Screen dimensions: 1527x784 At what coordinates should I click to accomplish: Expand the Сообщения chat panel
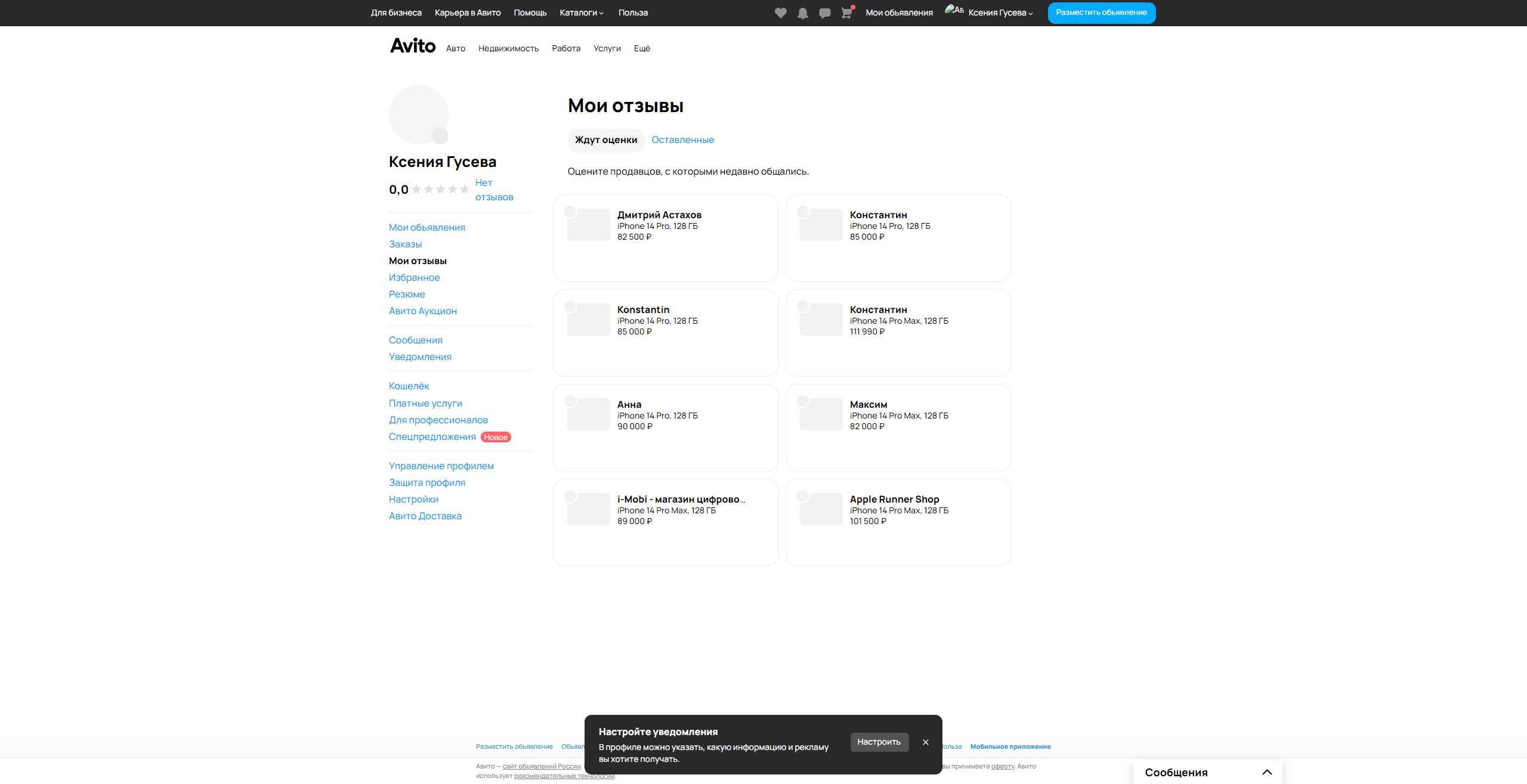pos(1267,772)
